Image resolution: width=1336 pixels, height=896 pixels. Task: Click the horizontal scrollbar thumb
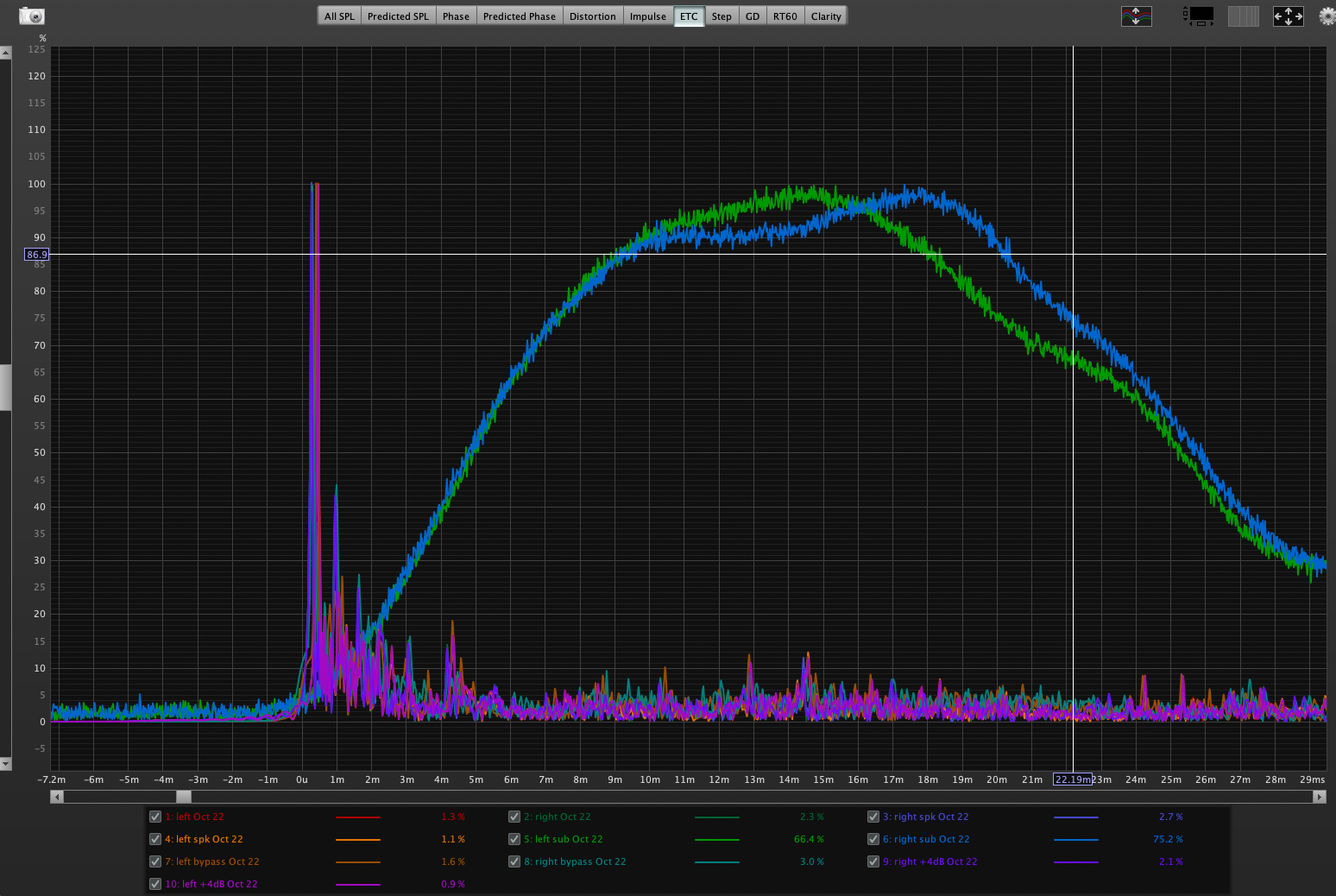click(x=184, y=797)
